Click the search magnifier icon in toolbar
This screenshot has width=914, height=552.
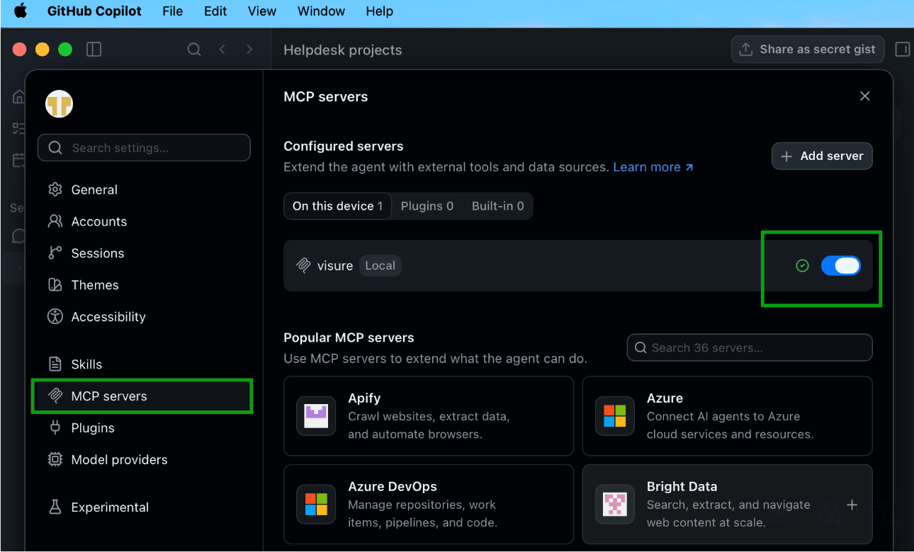point(194,50)
